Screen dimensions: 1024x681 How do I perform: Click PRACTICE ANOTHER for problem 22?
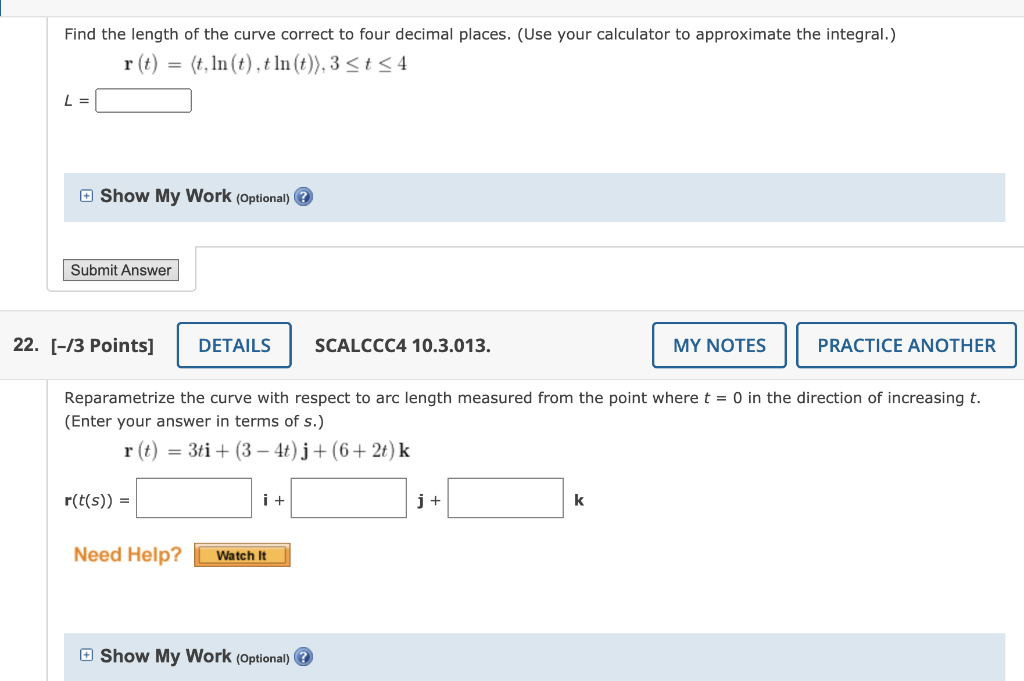(x=906, y=344)
